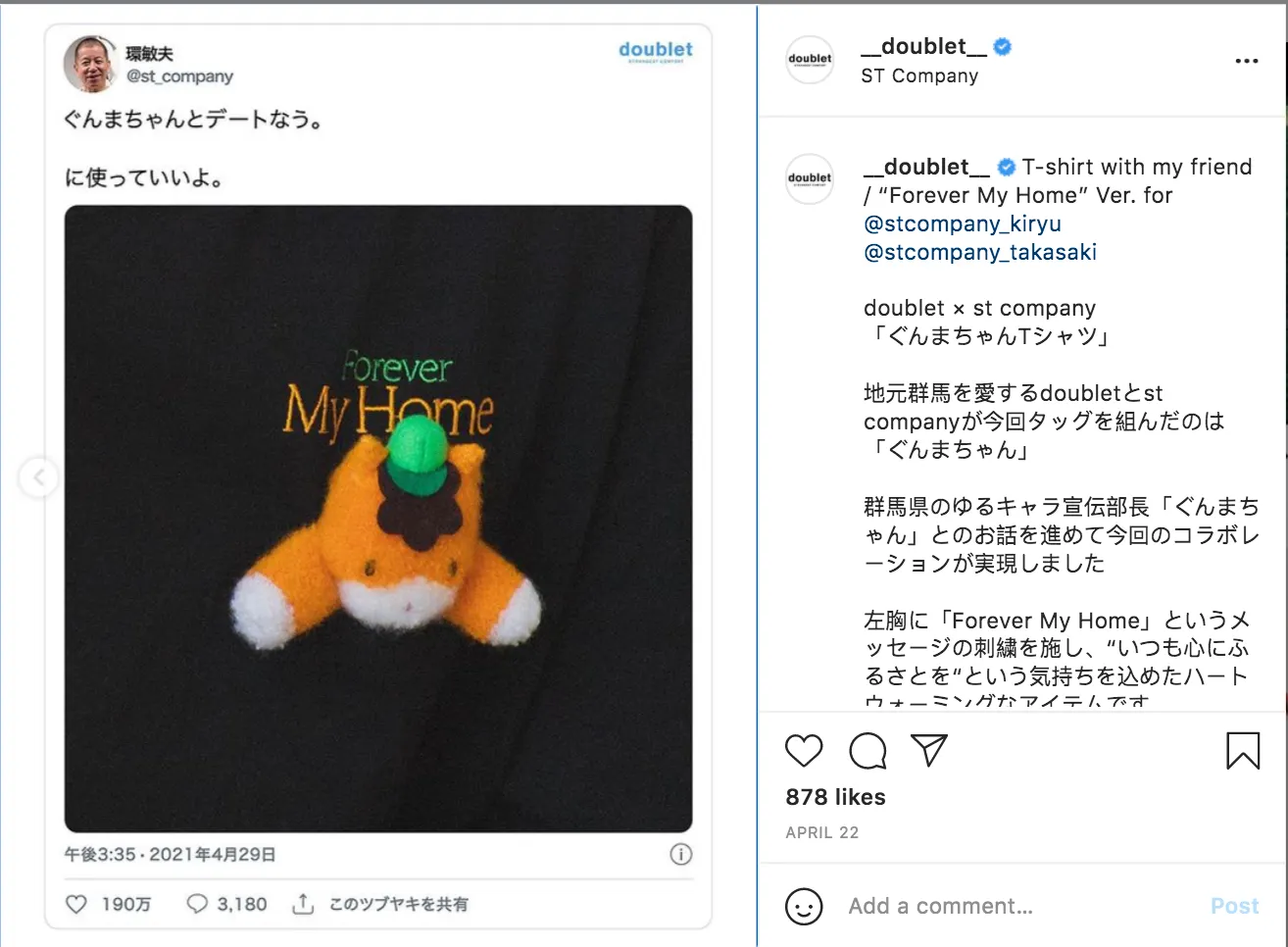Open the doublet profile avatar in header
This screenshot has width=1288, height=947.
pyautogui.click(x=811, y=60)
